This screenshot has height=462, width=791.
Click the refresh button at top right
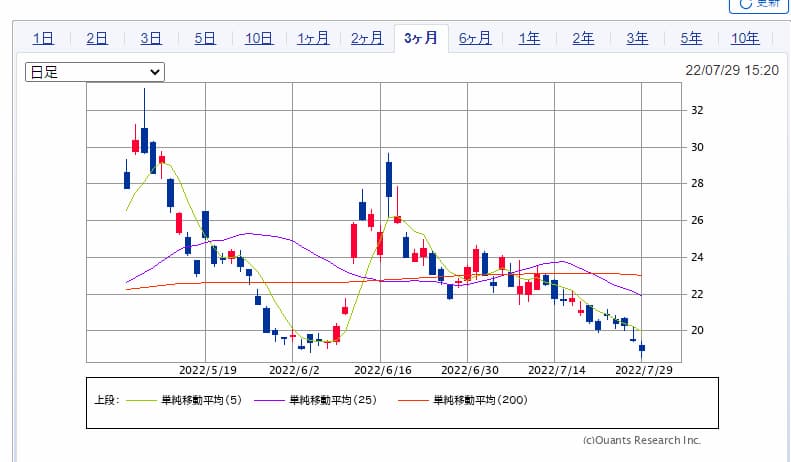[759, 5]
